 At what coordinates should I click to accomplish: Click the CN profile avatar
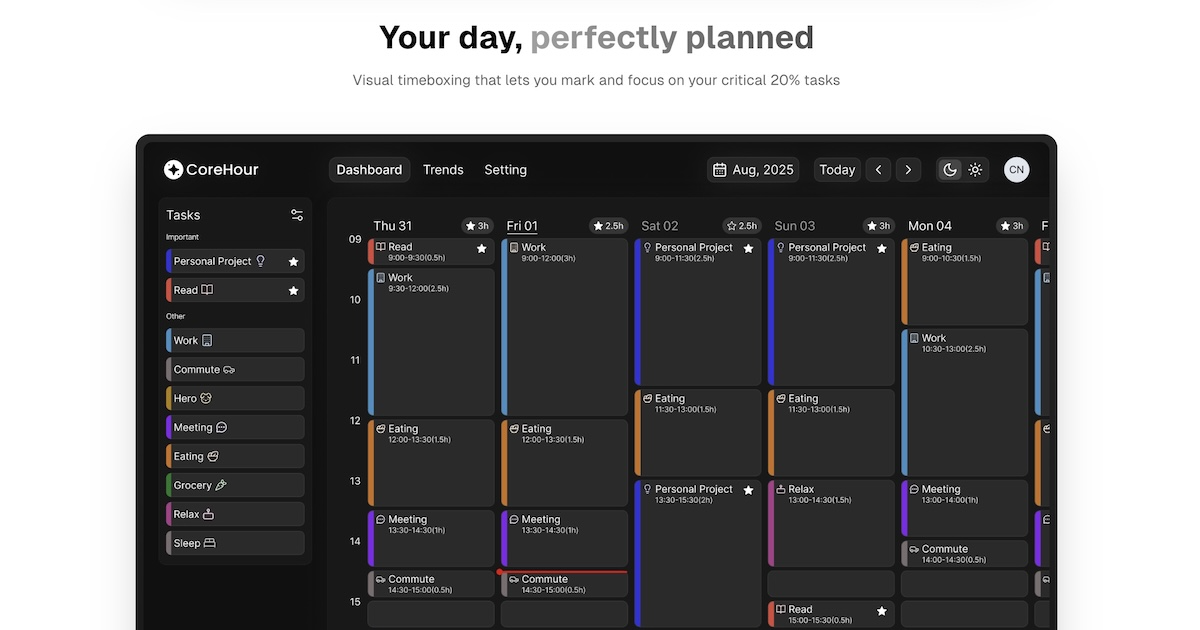(1016, 169)
